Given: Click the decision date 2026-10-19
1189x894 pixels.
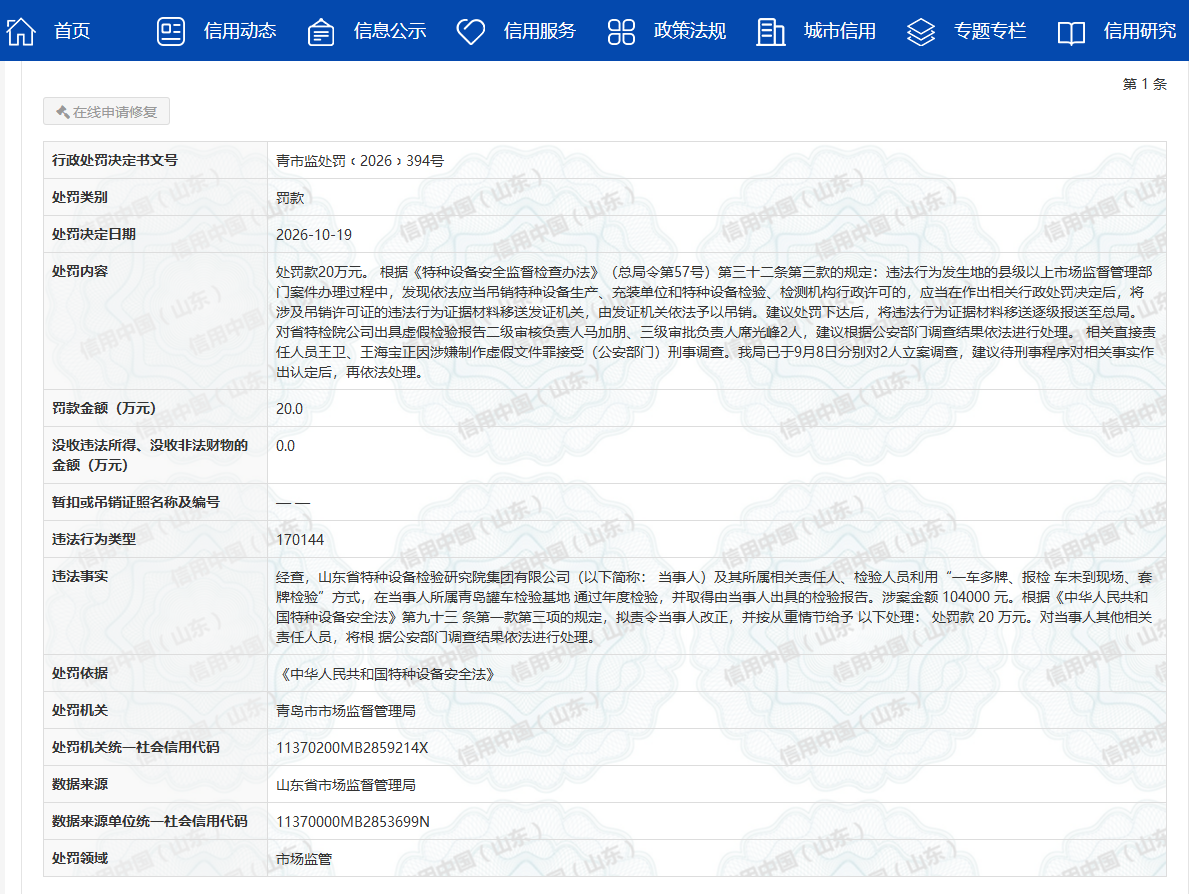Looking at the screenshot, I should (314, 235).
